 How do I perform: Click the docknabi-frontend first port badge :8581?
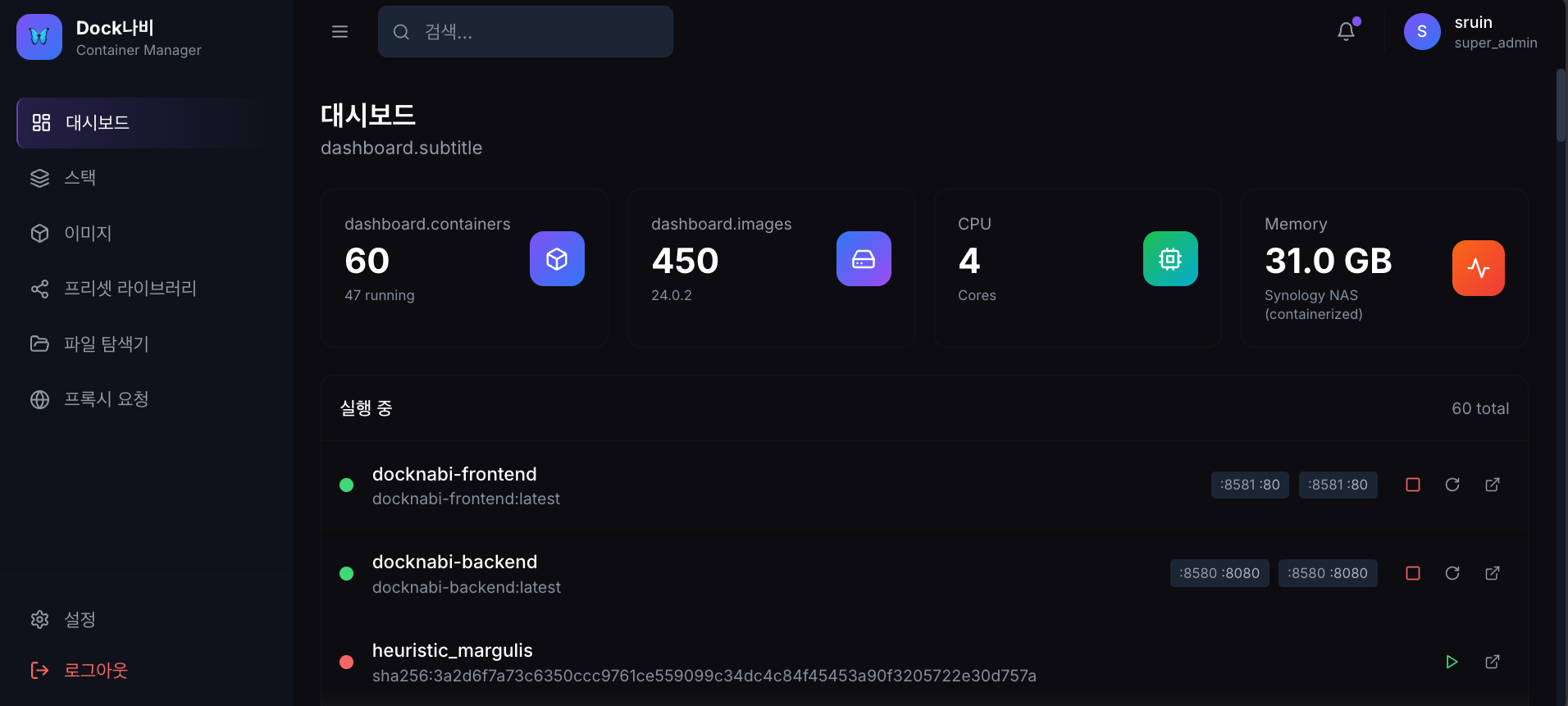pyautogui.click(x=1250, y=485)
